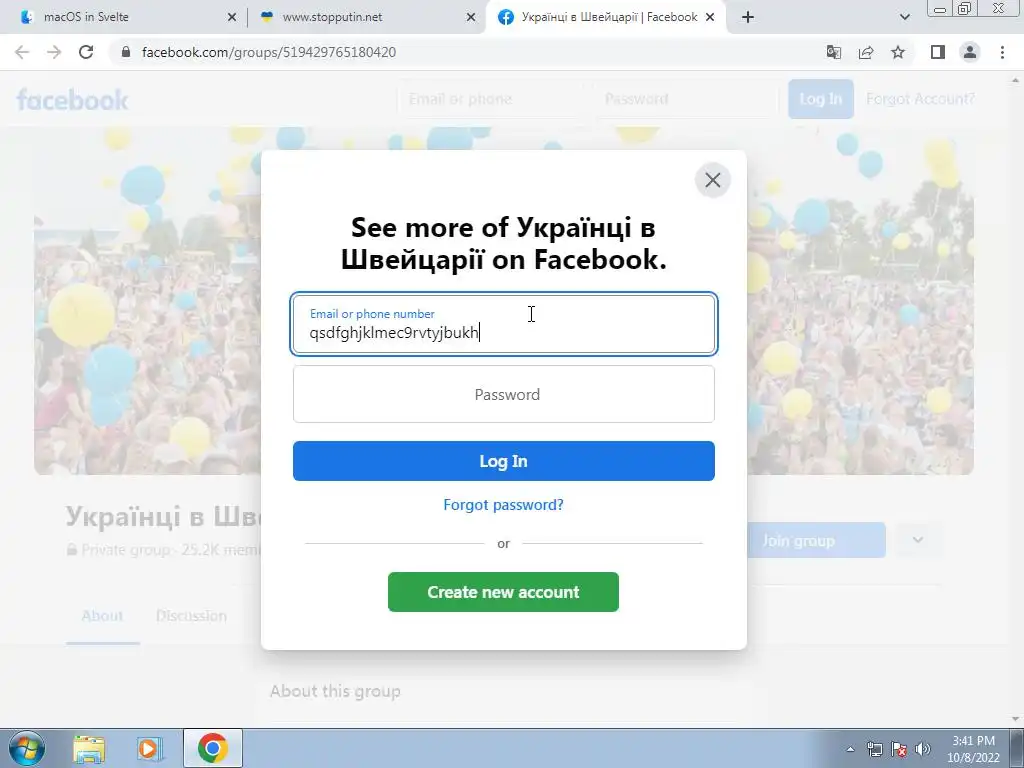Open Chrome three-dot menu

[x=1002, y=52]
